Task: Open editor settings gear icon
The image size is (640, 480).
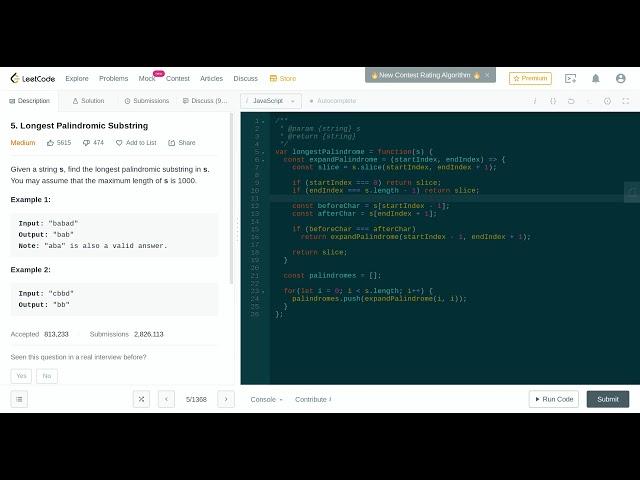Action: click(607, 101)
